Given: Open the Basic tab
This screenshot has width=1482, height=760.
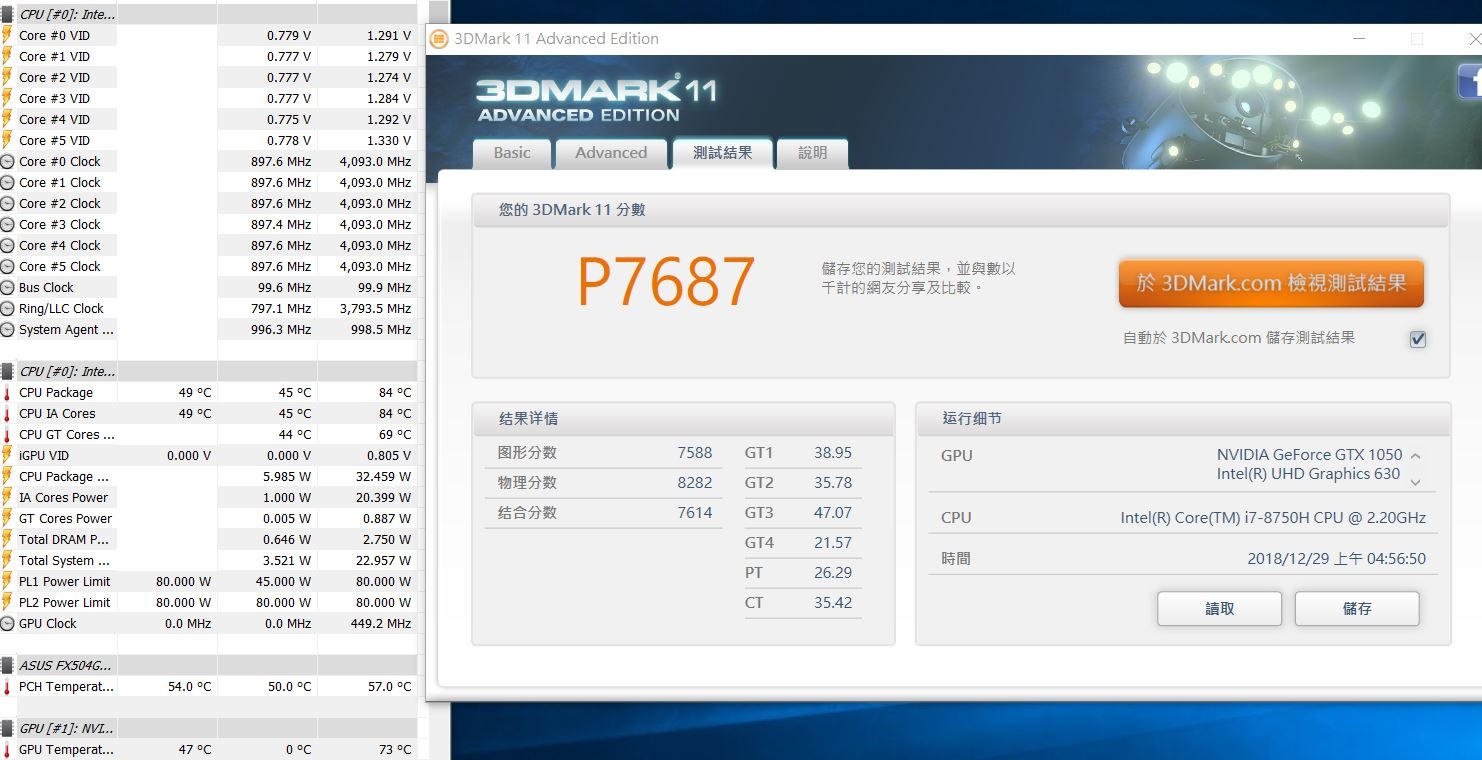Looking at the screenshot, I should coord(512,153).
